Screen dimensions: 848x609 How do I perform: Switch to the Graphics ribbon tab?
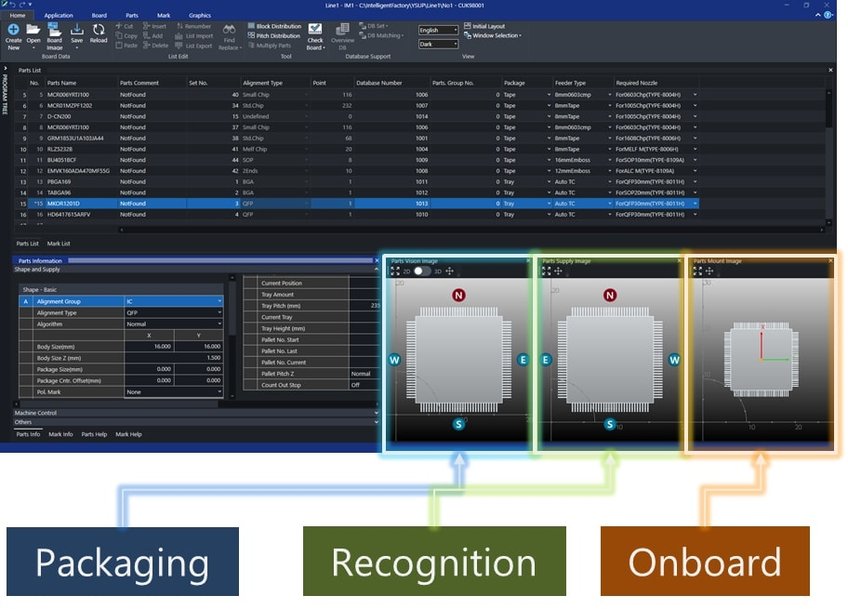point(200,15)
